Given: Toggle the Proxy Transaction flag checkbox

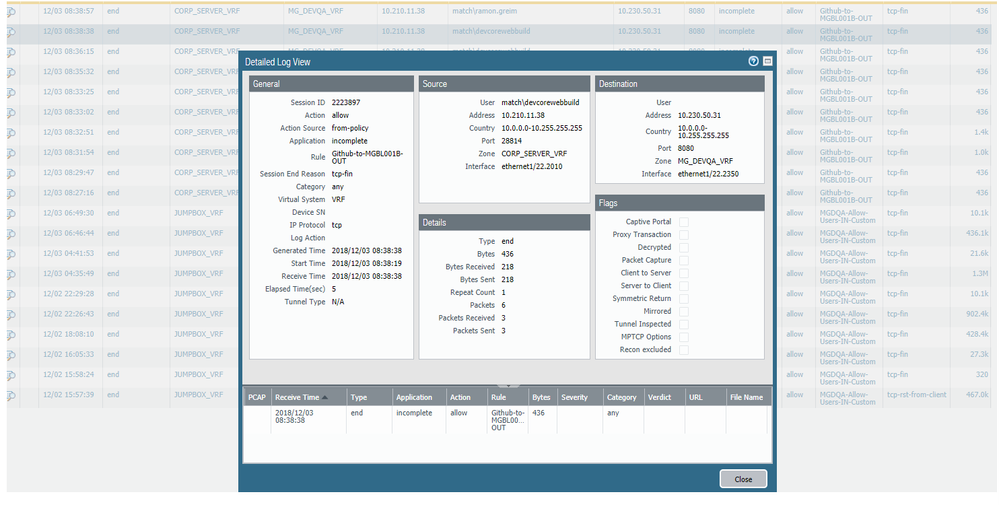Looking at the screenshot, I should point(684,234).
